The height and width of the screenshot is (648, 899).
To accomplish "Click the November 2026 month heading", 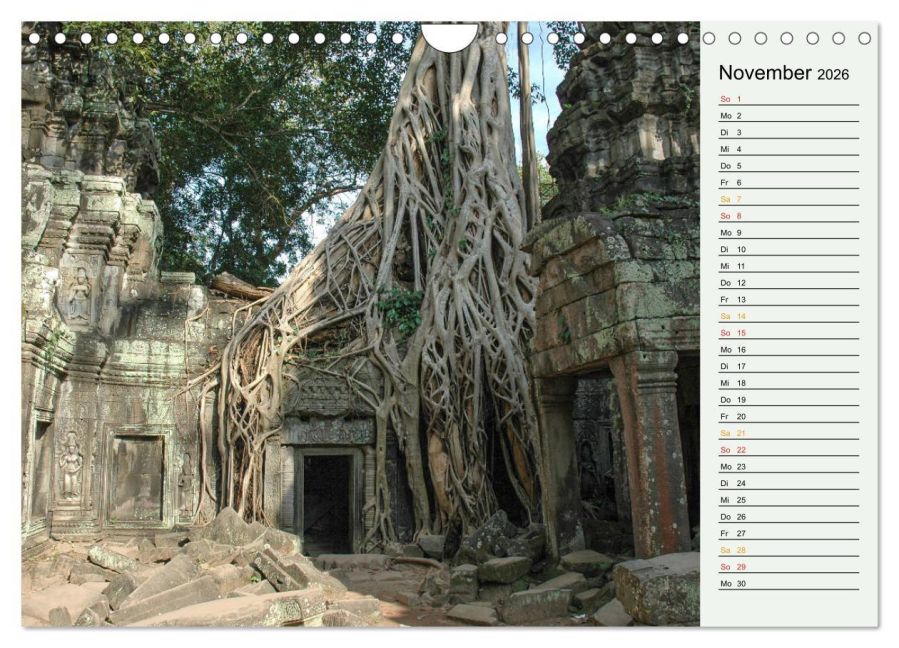I will (783, 73).
